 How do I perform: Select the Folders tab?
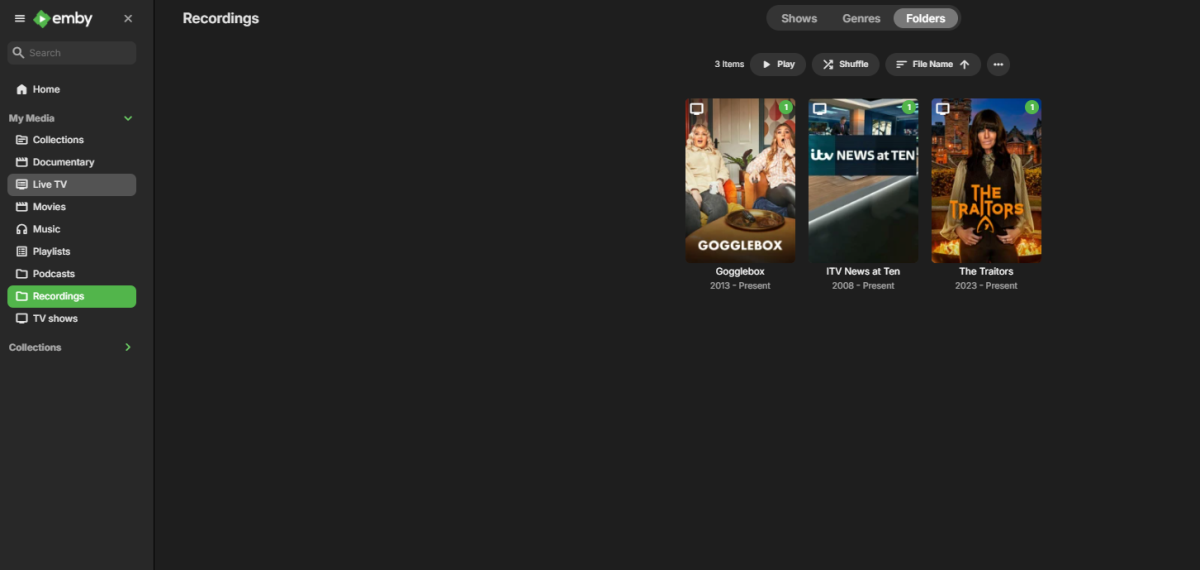[926, 18]
